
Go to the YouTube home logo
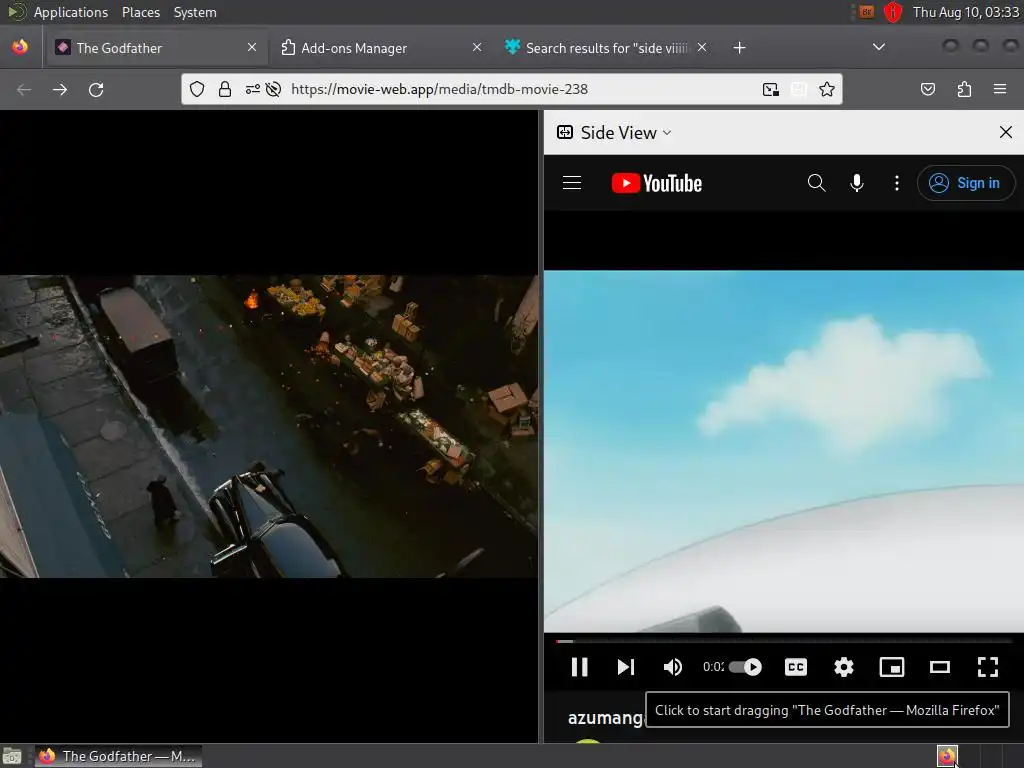click(x=656, y=183)
